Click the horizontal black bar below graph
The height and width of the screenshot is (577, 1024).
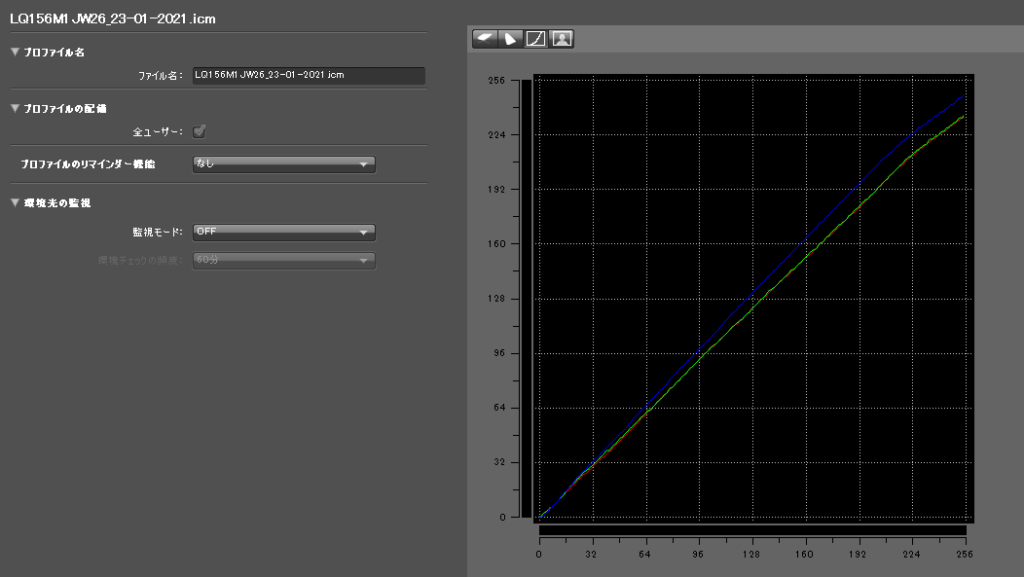(752, 530)
